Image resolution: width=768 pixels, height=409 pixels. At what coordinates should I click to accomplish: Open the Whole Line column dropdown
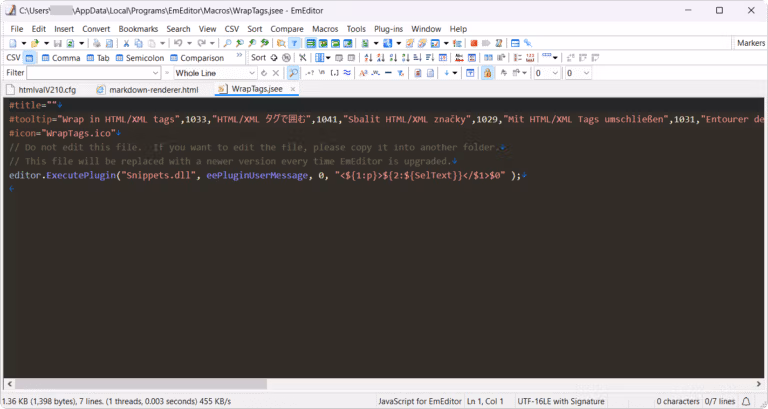coord(252,73)
